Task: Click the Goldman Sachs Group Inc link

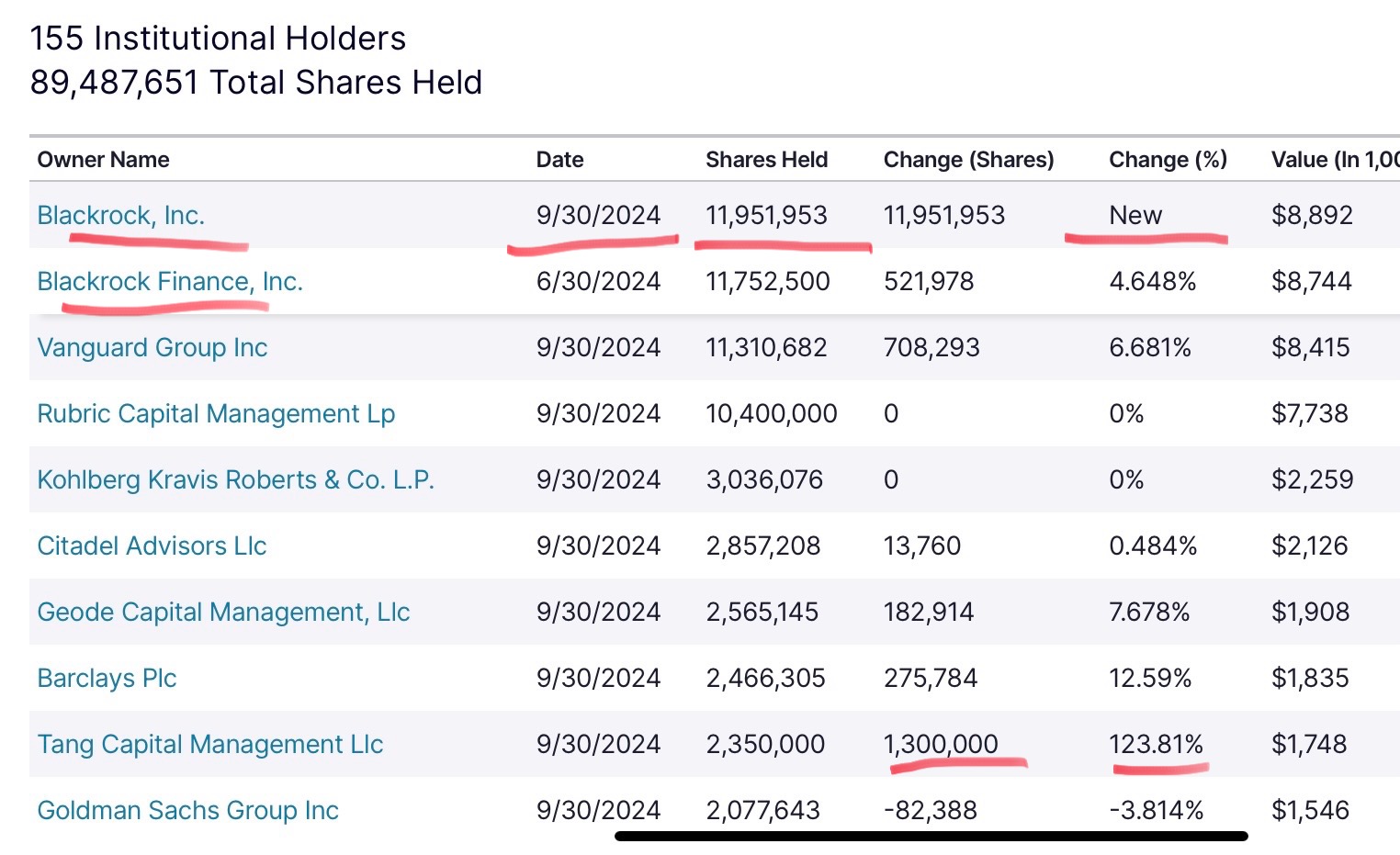Action: coord(187,810)
